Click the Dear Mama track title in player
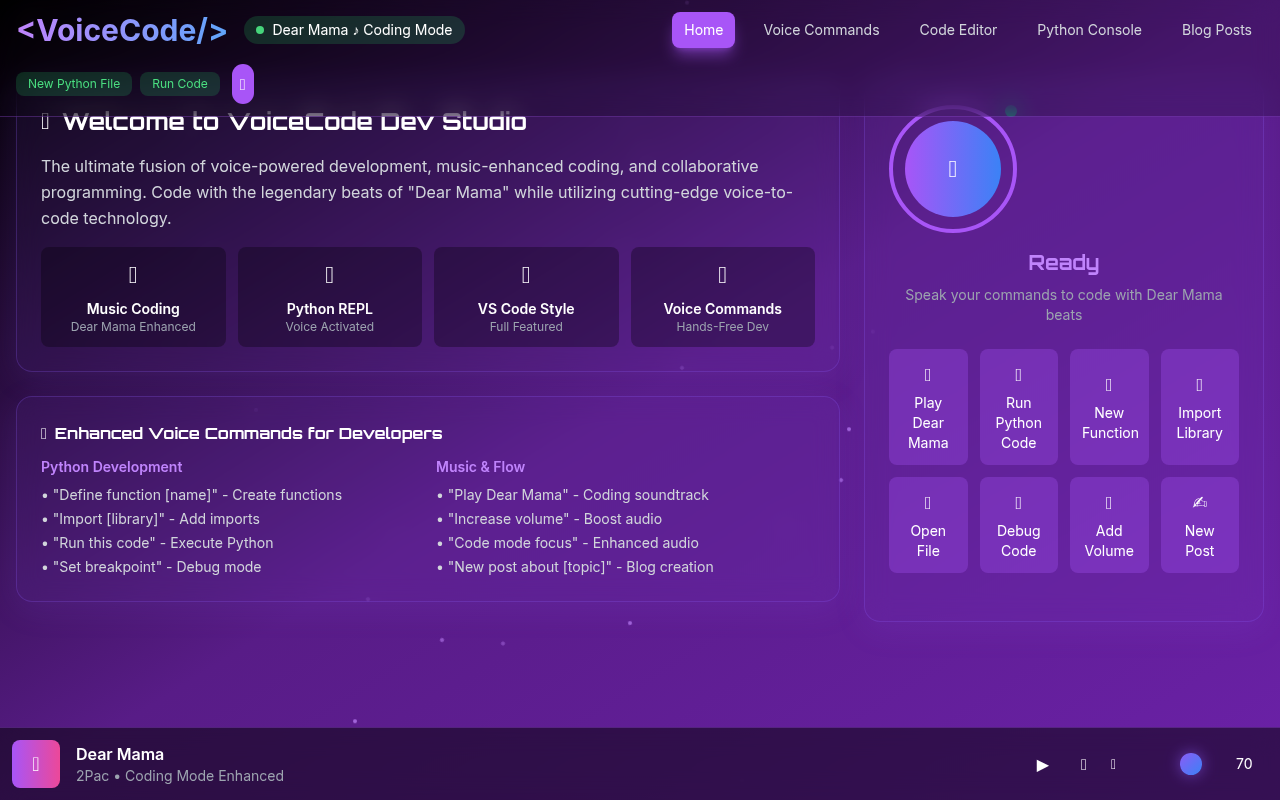 (120, 754)
